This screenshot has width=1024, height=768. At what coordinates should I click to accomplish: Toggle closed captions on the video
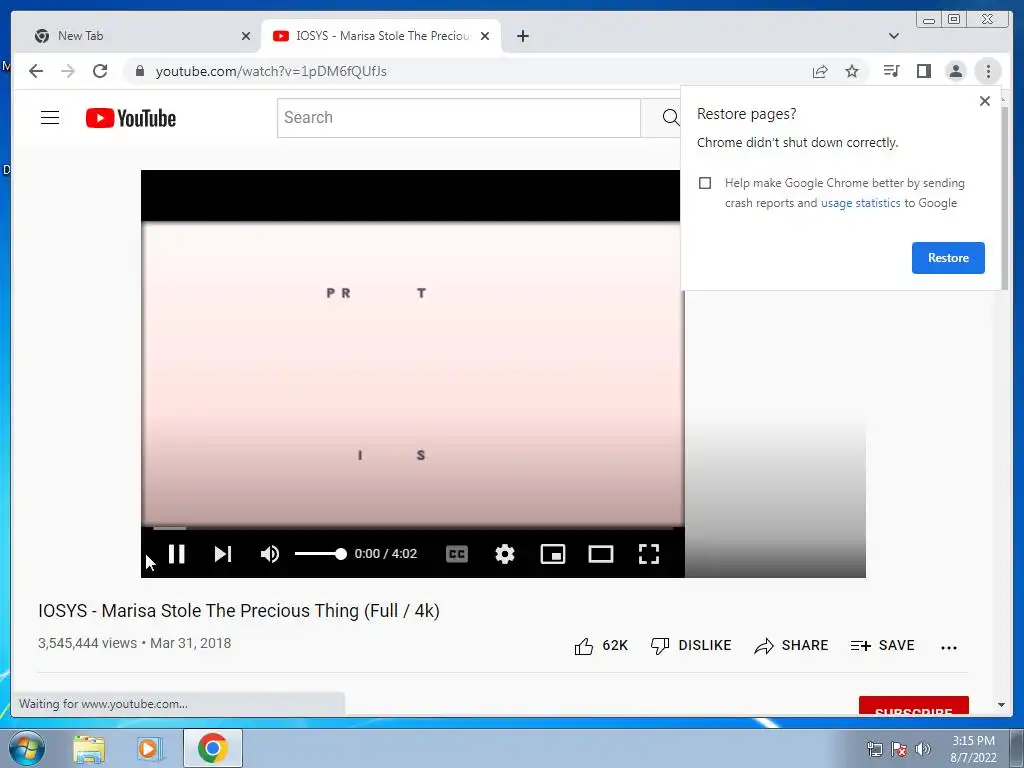point(456,554)
